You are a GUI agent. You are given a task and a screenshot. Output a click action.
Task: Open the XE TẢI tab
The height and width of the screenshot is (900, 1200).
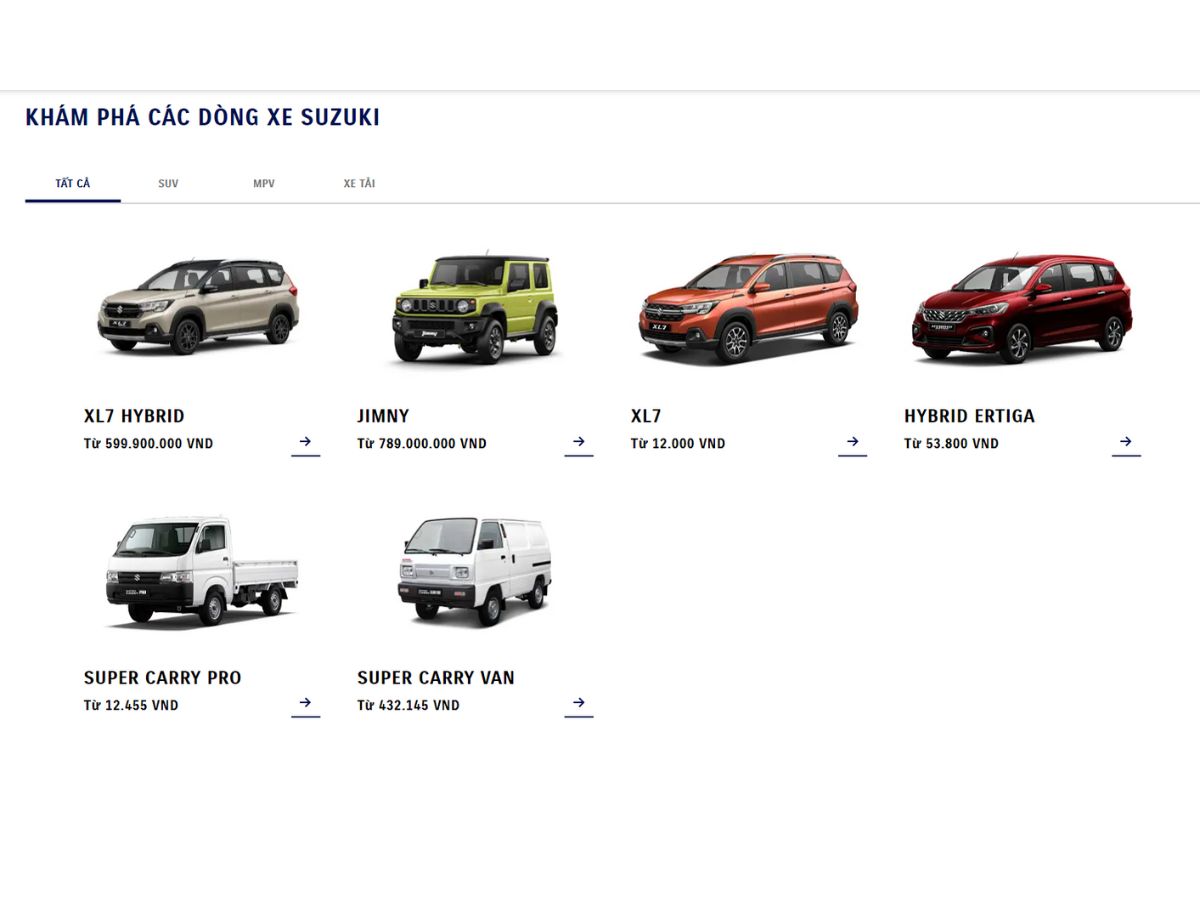(x=359, y=184)
